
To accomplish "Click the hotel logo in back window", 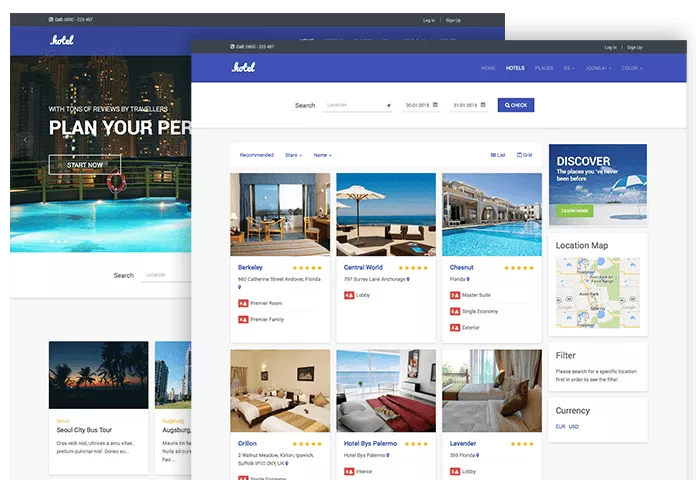I will tap(62, 40).
